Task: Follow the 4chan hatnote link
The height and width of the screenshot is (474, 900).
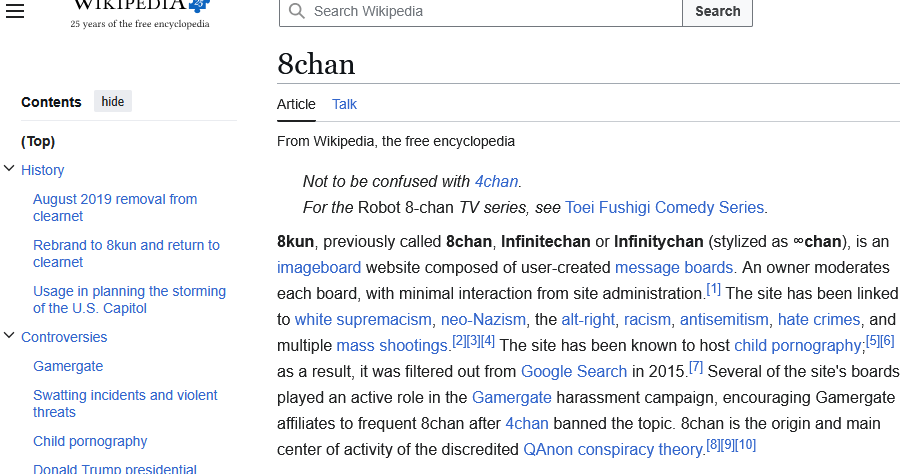Action: (x=496, y=181)
